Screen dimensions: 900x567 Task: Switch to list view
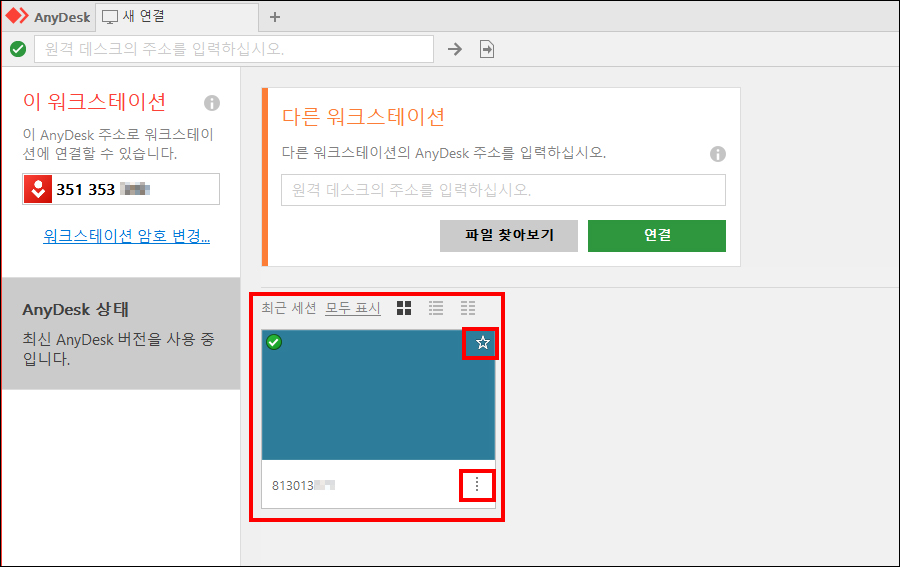click(436, 308)
